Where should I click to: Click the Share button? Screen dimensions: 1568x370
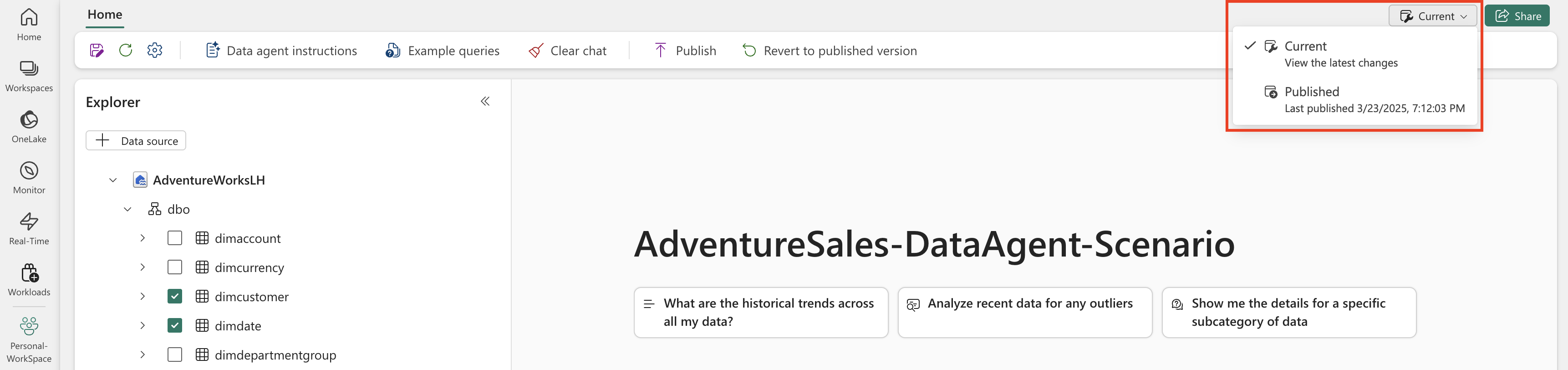click(x=1517, y=16)
